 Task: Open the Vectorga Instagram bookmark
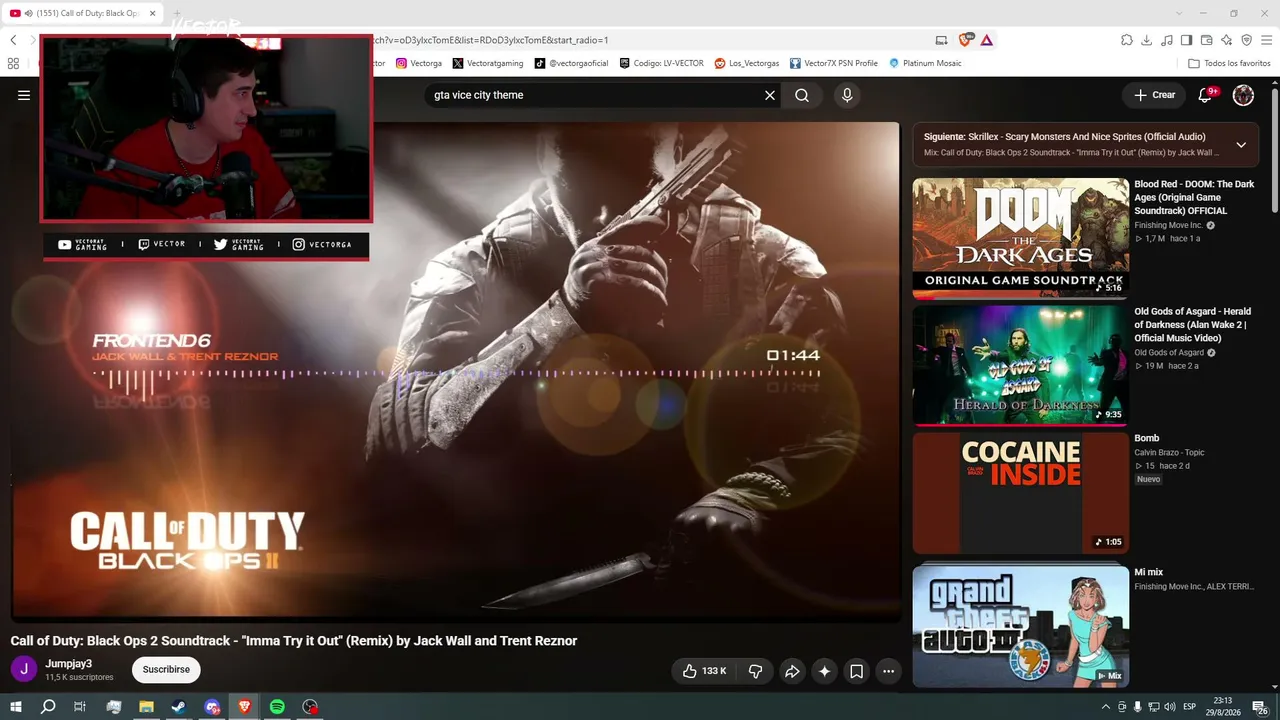click(419, 63)
